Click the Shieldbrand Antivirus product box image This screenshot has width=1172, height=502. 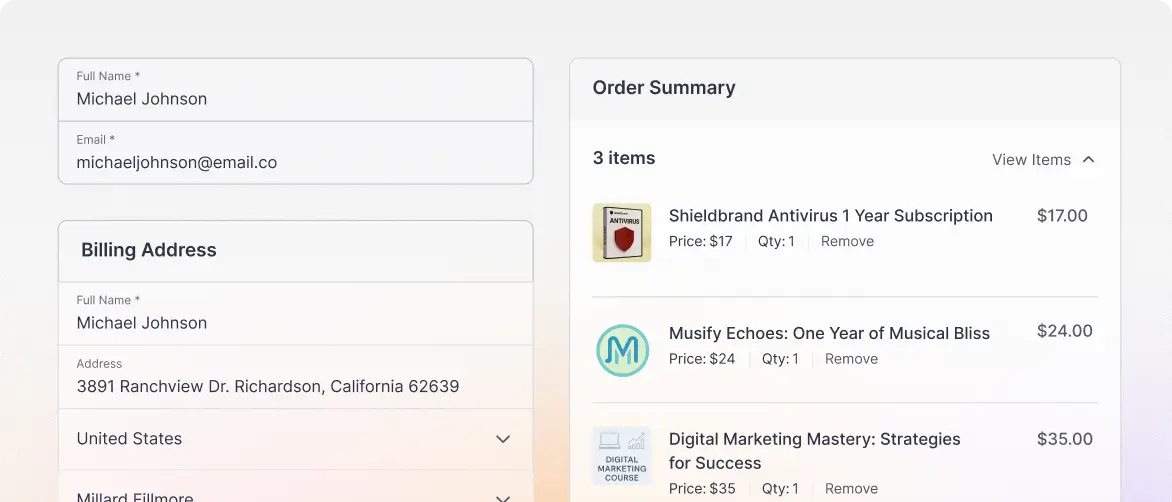click(x=622, y=232)
